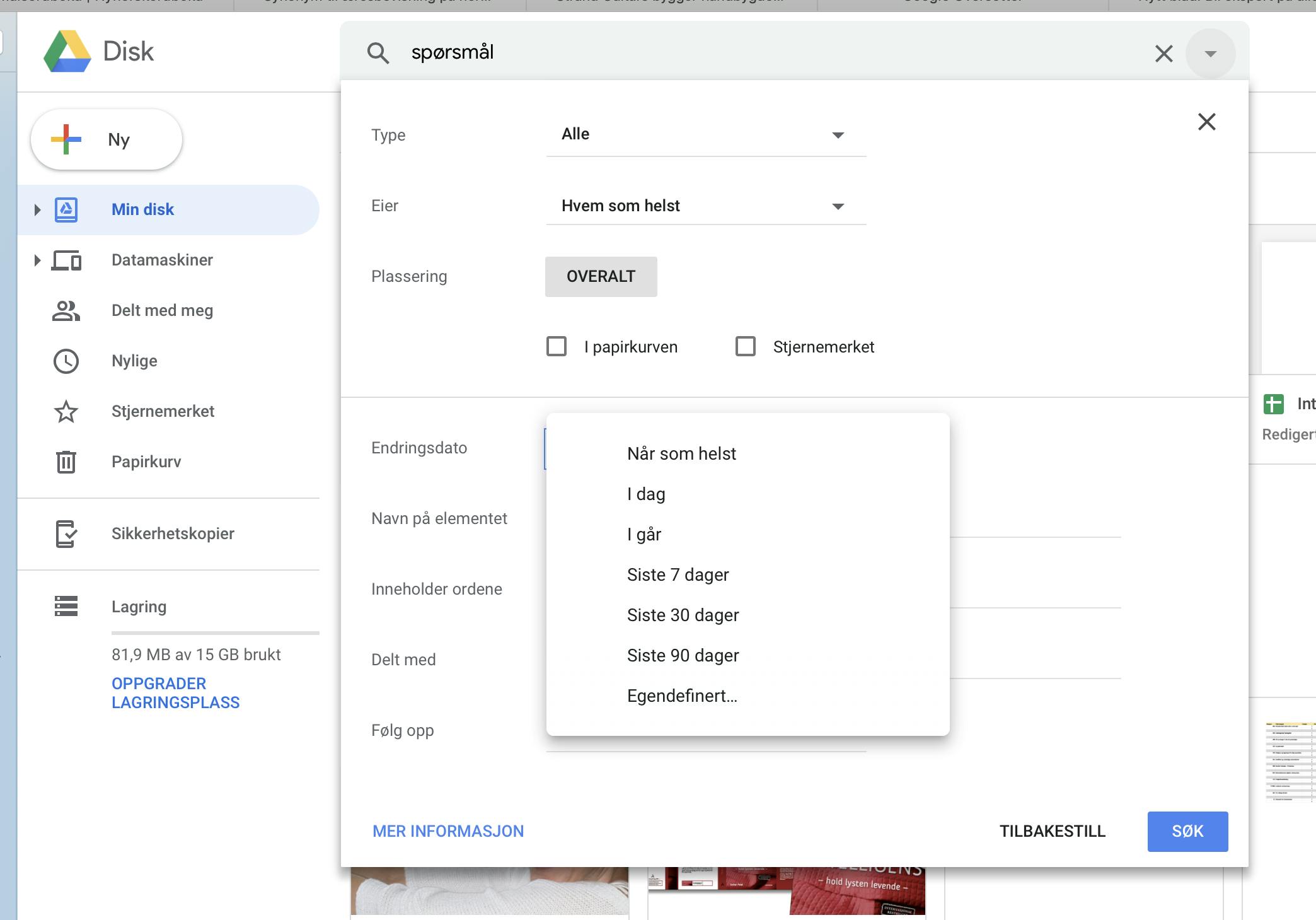This screenshot has width=1316, height=920.
Task: Click the magnifier search icon
Action: (378, 53)
